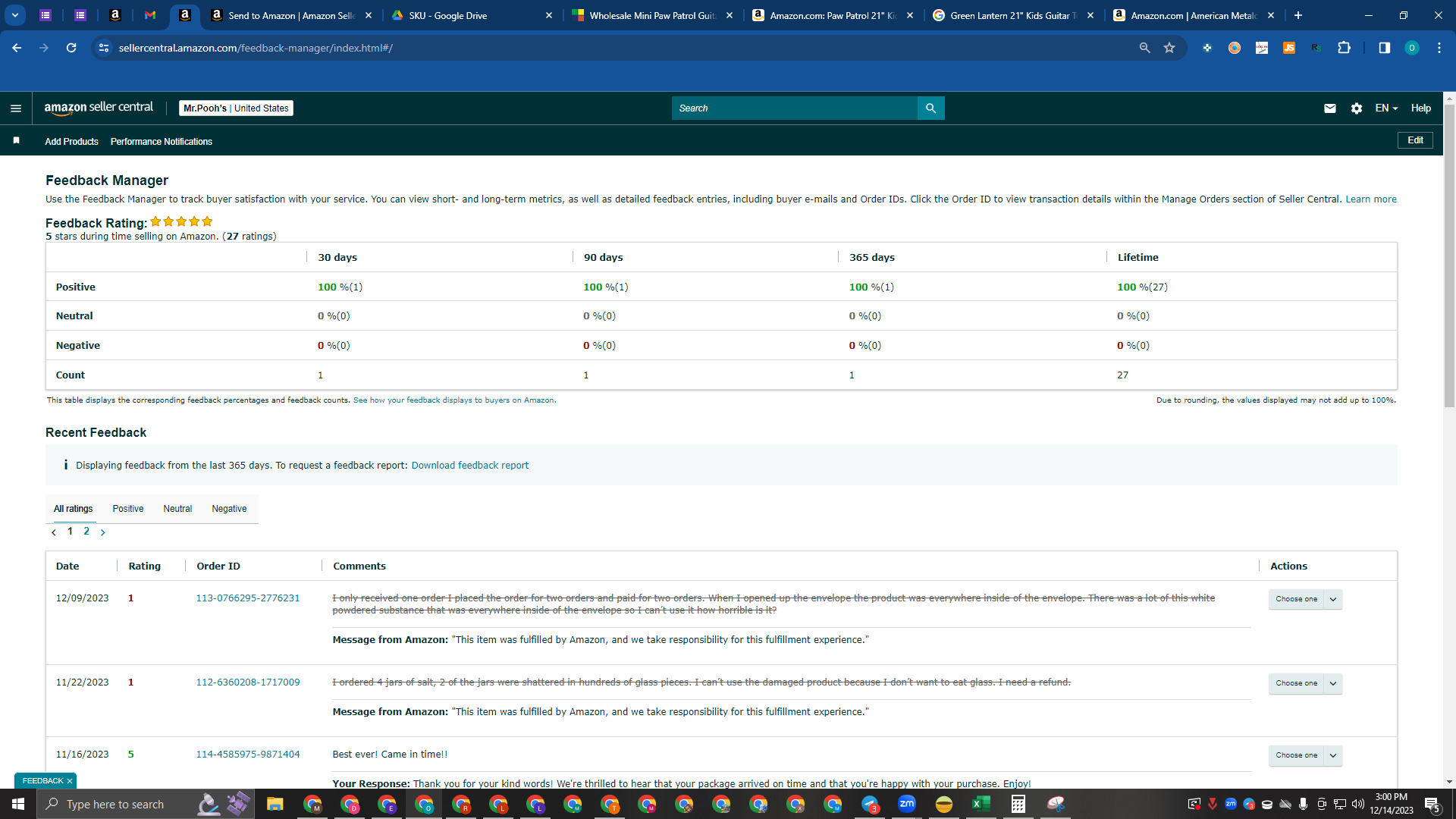
Task: Open Choose one dropdown for 12/09/2023 feedback
Action: (1296, 599)
